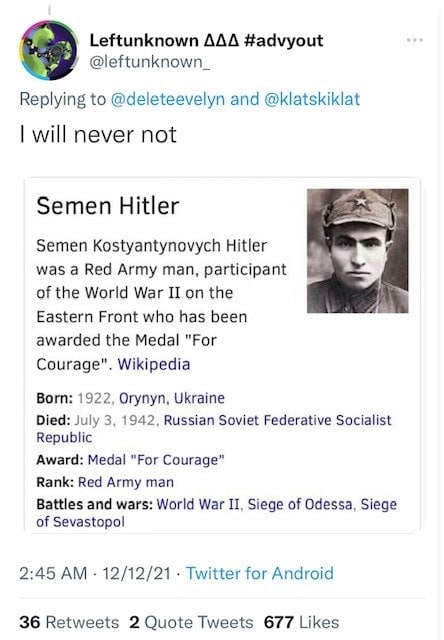This screenshot has height=640, width=444.
Task: Open the Medal "For Courage" award link
Action: pyautogui.click(x=156, y=460)
